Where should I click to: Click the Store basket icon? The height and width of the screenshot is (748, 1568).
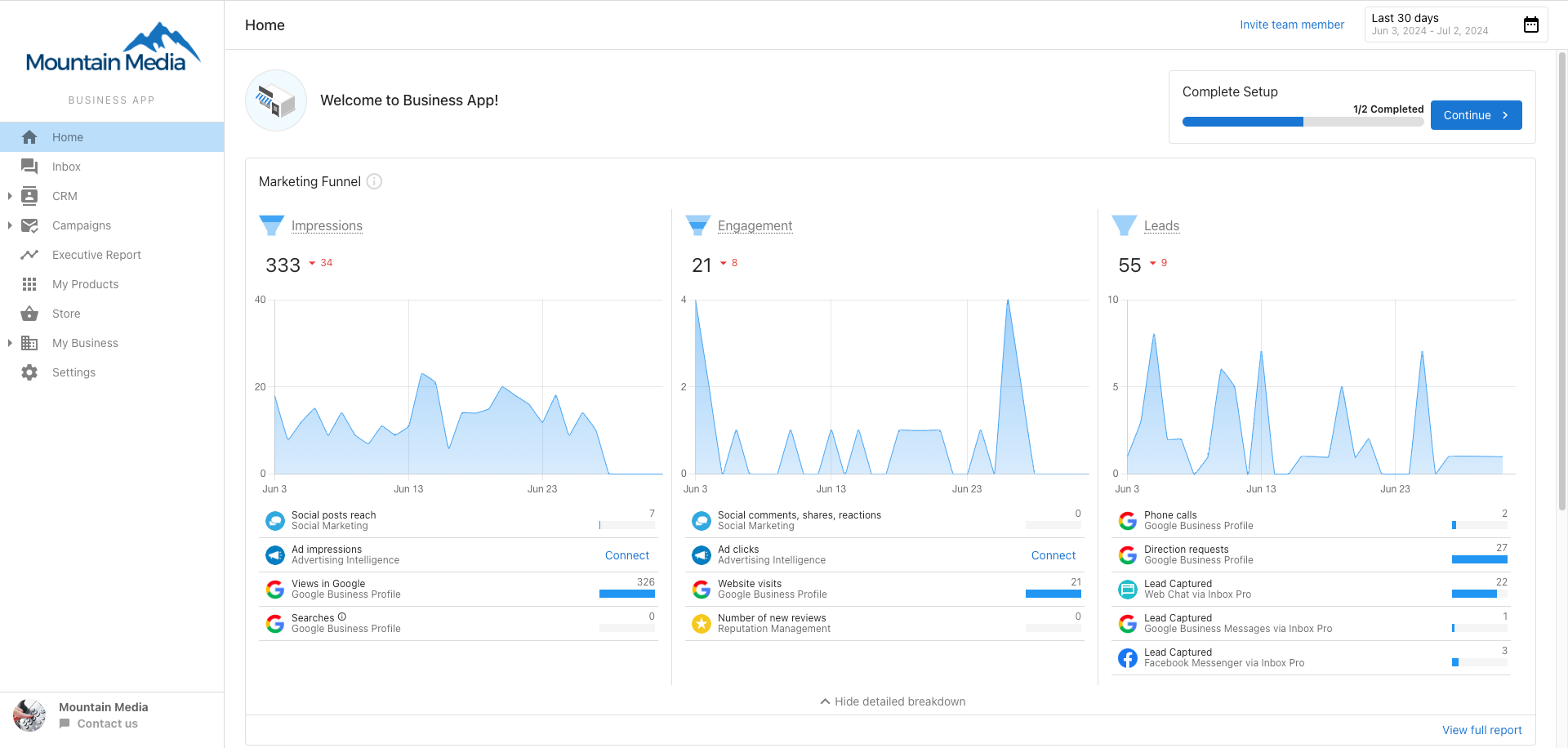coord(29,314)
